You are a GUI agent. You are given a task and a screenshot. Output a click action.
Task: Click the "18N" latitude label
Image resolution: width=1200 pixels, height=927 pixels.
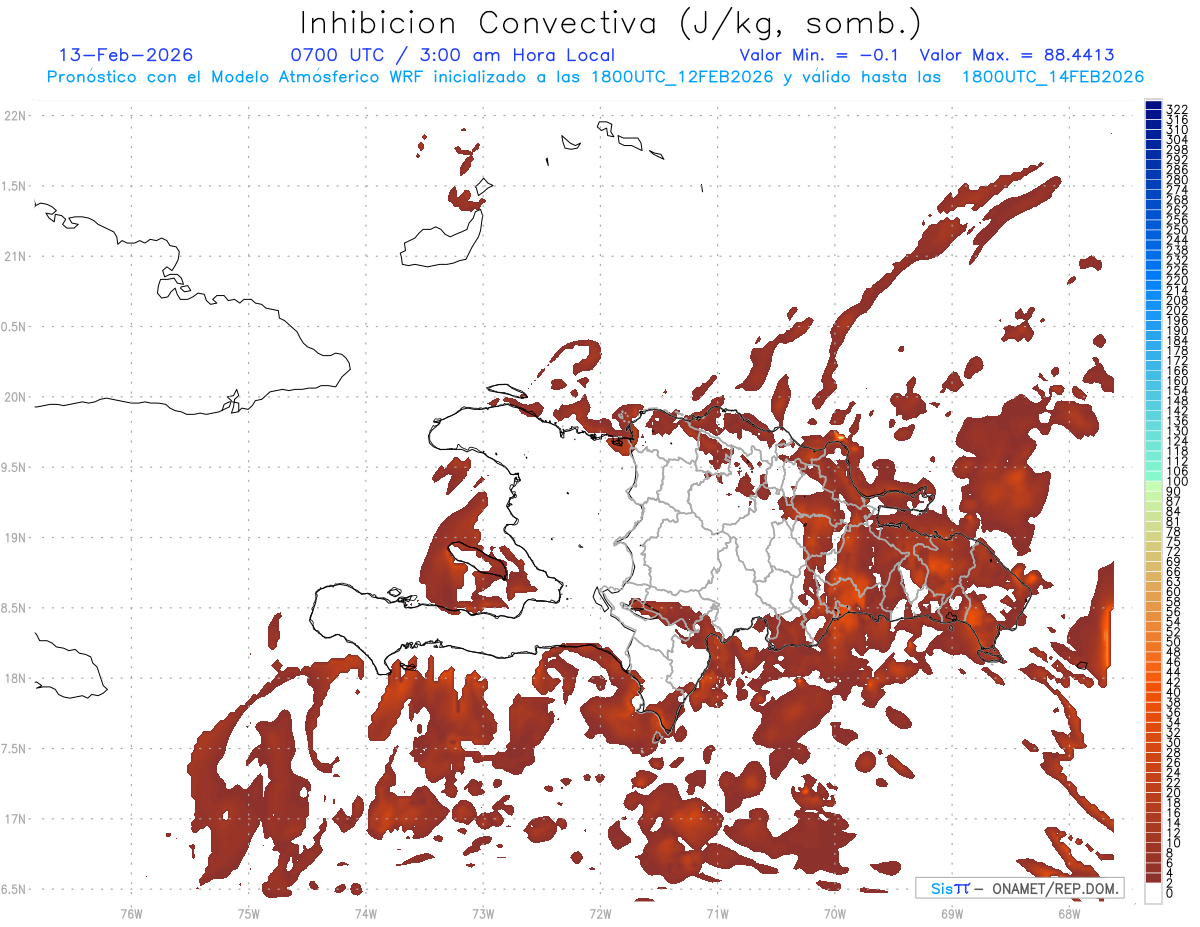pyautogui.click(x=15, y=679)
